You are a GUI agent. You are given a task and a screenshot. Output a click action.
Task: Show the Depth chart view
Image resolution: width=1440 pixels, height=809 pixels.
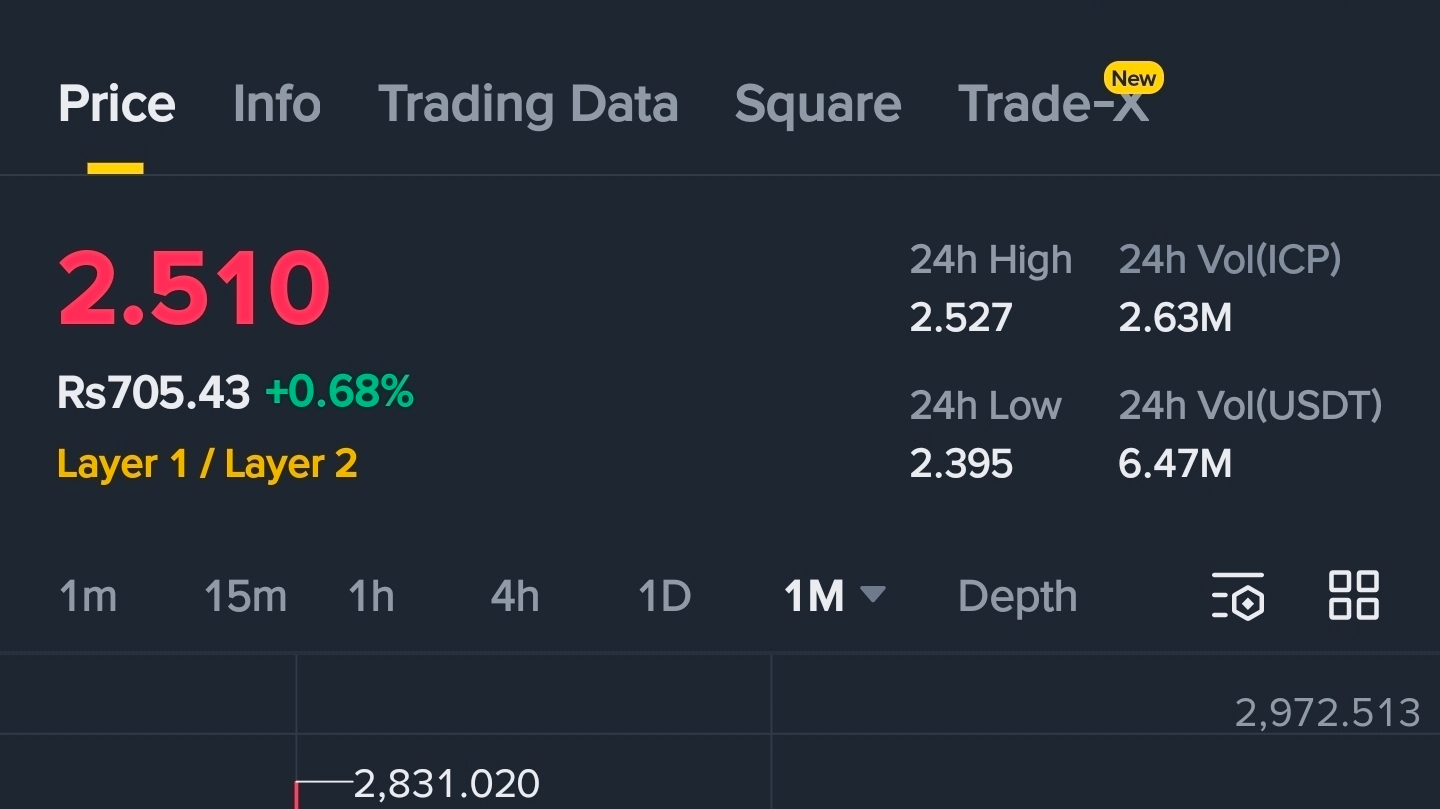(x=1017, y=597)
